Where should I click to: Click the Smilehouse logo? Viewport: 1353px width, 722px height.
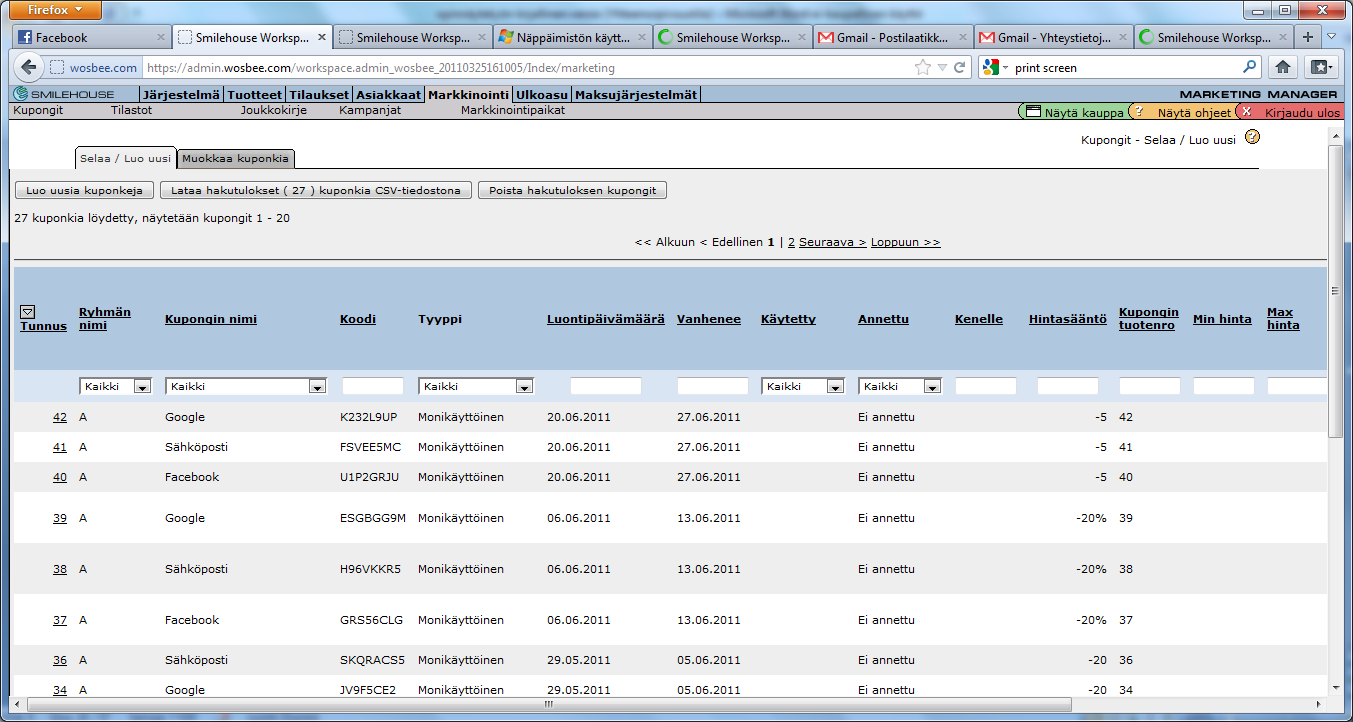point(66,95)
